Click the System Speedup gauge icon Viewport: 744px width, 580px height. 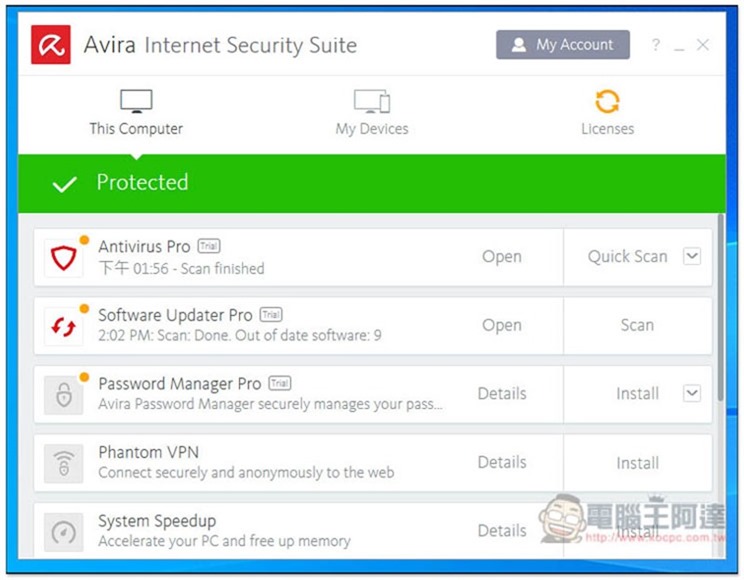coord(64,532)
